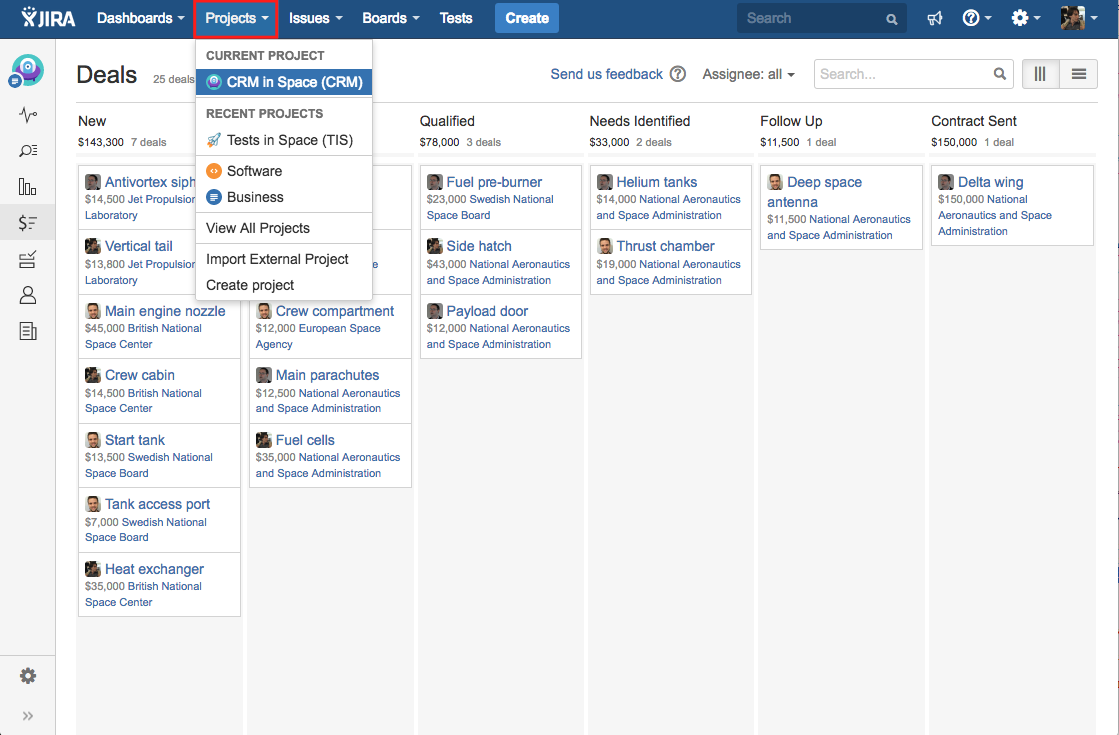Open the Tests menu item
The image size is (1119, 735).
(x=456, y=19)
